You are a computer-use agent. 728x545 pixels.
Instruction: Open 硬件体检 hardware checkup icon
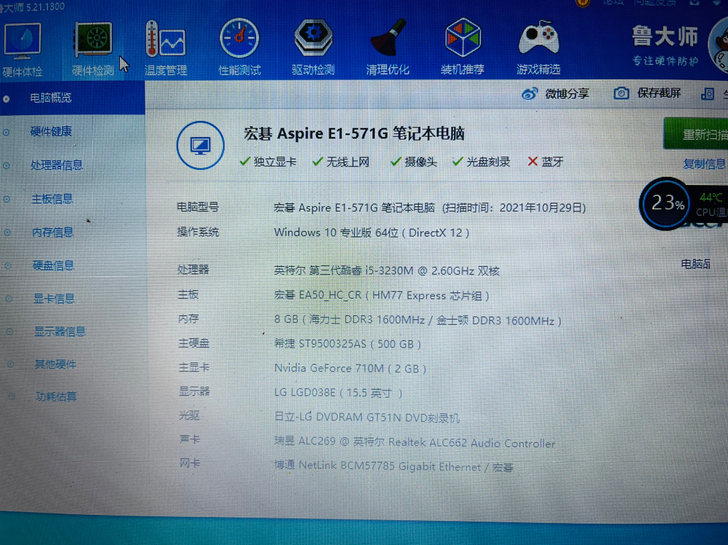(x=22, y=40)
